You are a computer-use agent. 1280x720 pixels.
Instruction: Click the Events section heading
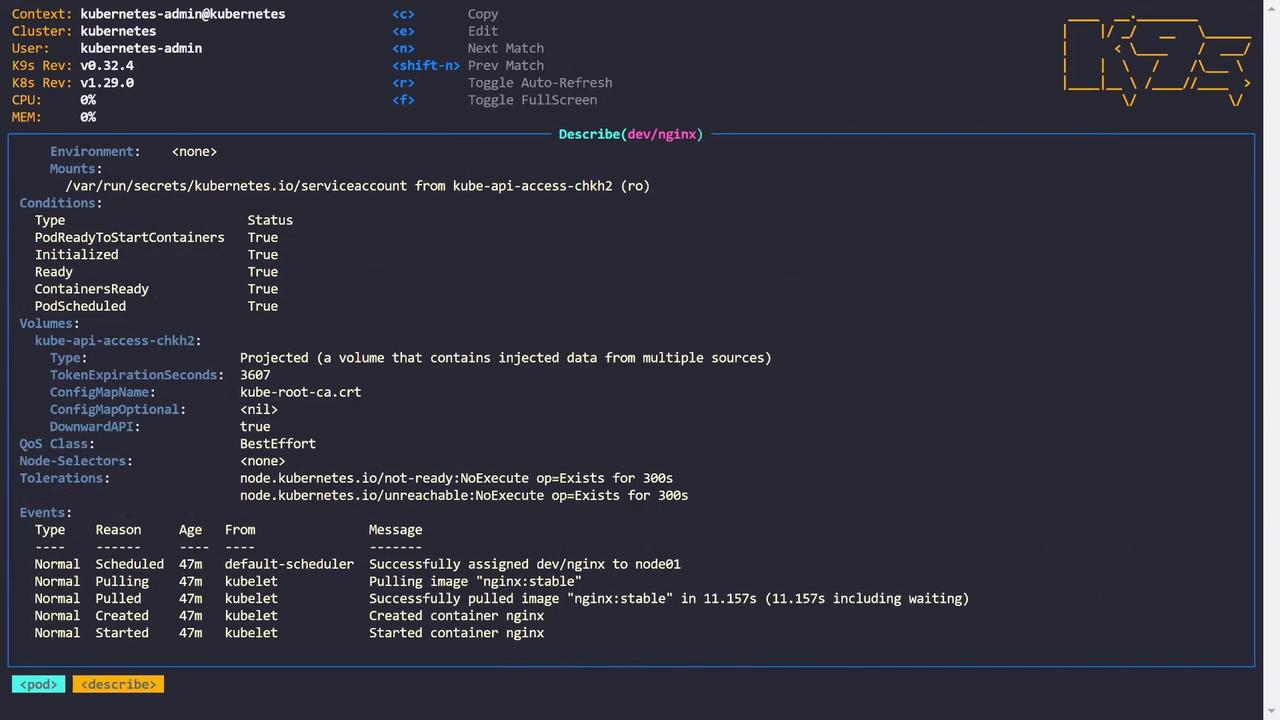click(45, 512)
